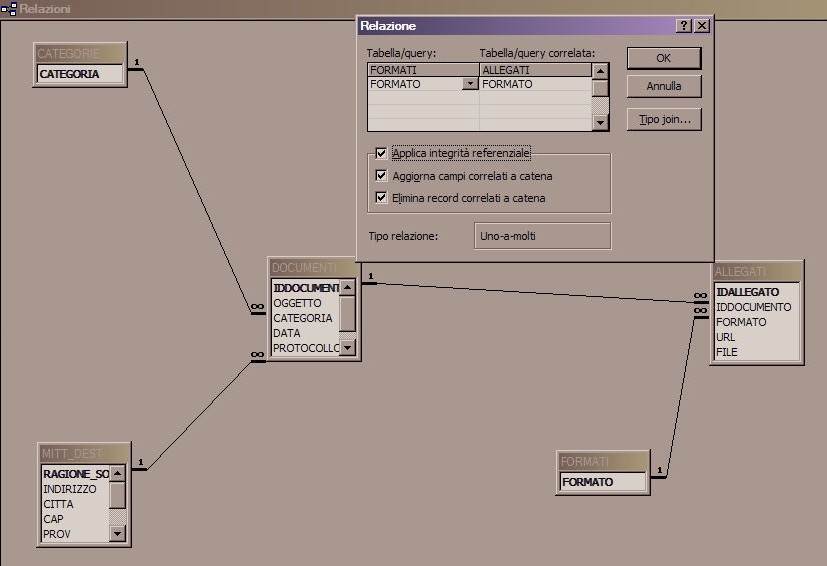Click the empty row below FORMATO in left grid column
827x566 pixels.
pos(422,99)
